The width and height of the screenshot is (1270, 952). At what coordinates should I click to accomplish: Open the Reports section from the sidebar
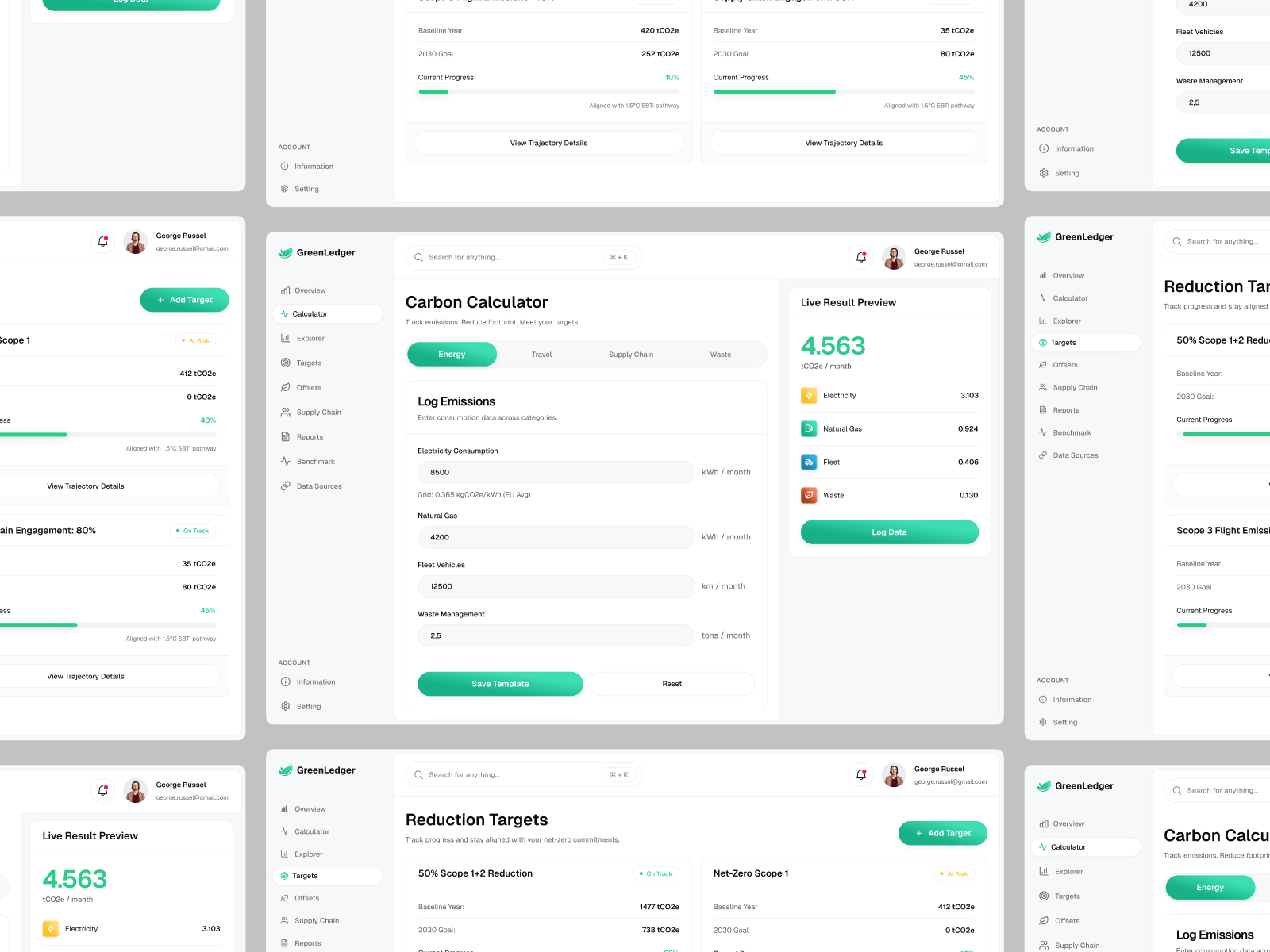[x=308, y=436]
